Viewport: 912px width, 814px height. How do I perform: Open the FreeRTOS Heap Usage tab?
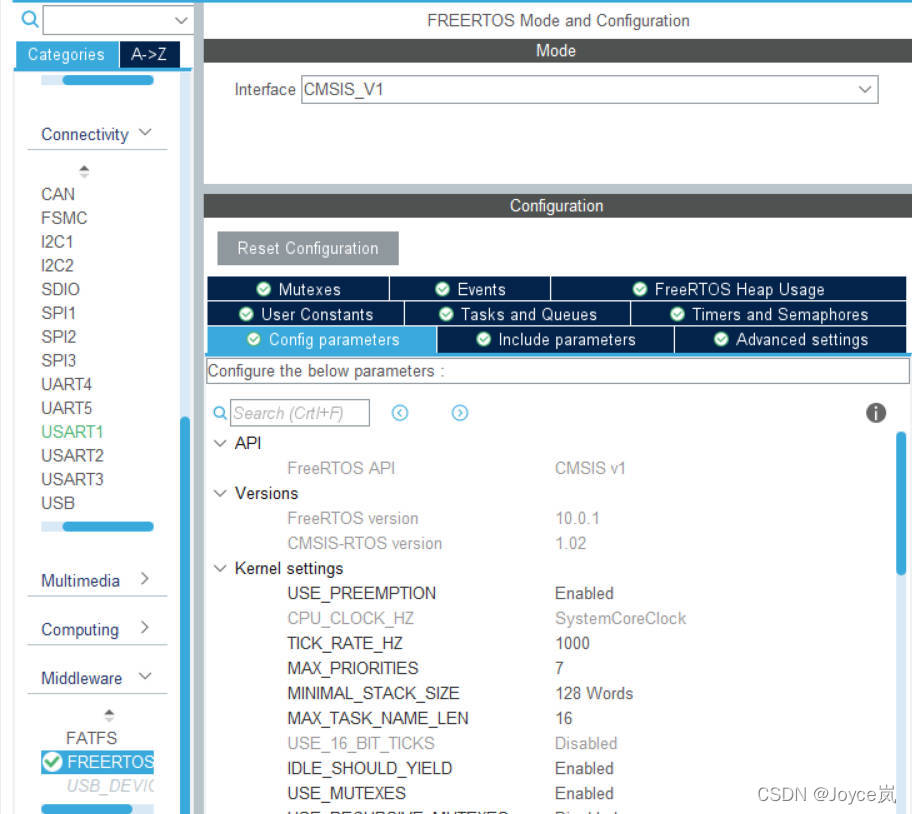[x=728, y=289]
